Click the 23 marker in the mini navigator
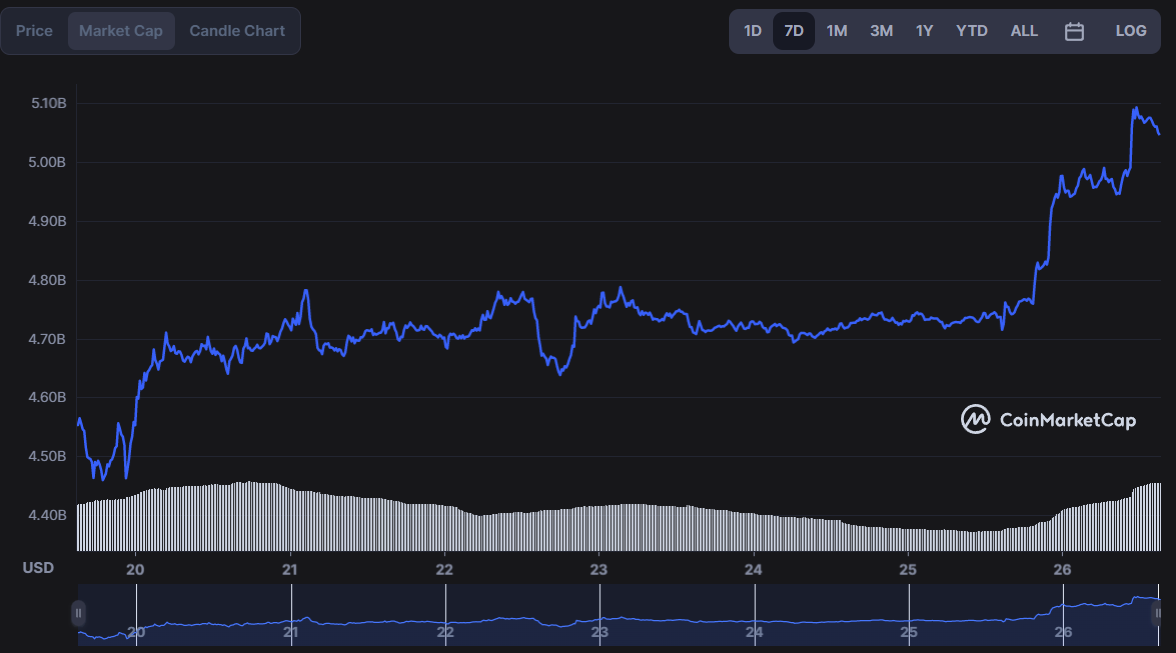 [599, 632]
